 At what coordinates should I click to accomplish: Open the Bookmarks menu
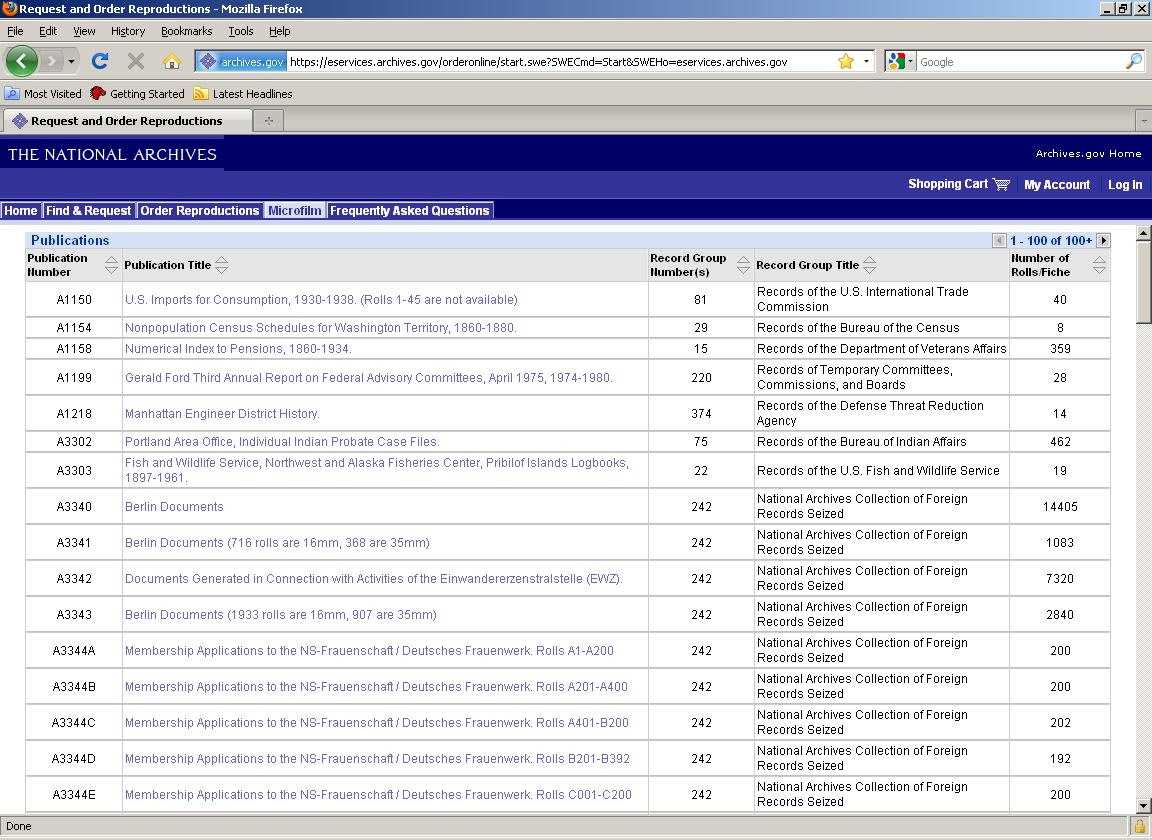[187, 31]
